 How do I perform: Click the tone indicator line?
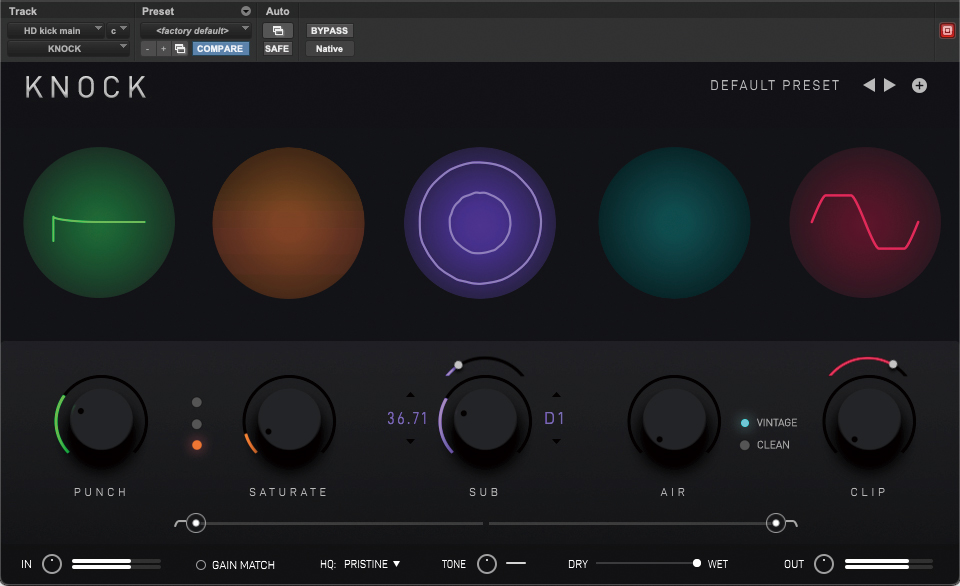(x=516, y=563)
